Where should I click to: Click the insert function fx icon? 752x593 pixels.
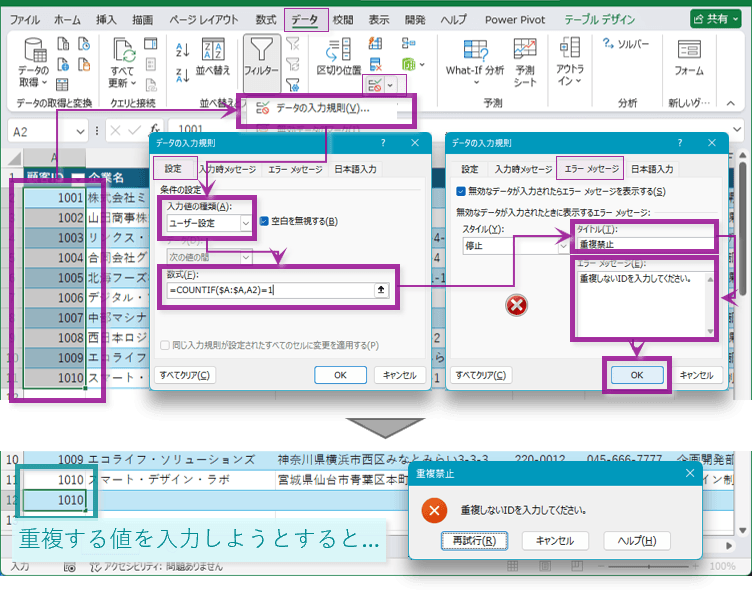(154, 130)
